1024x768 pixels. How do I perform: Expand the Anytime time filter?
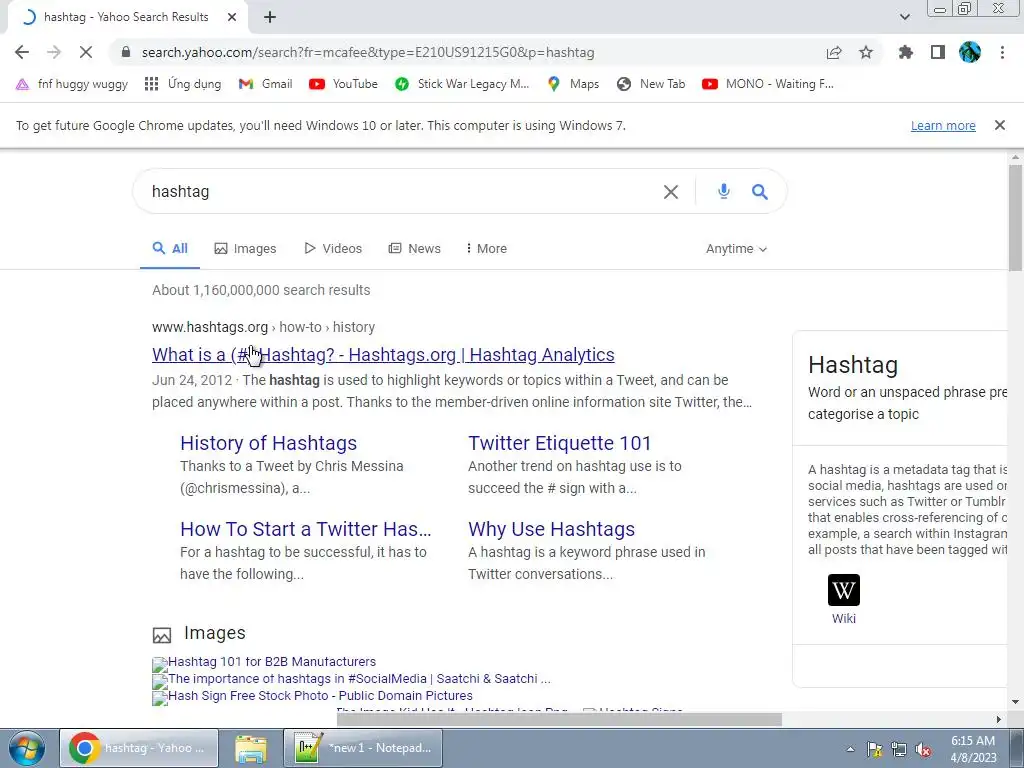click(736, 249)
